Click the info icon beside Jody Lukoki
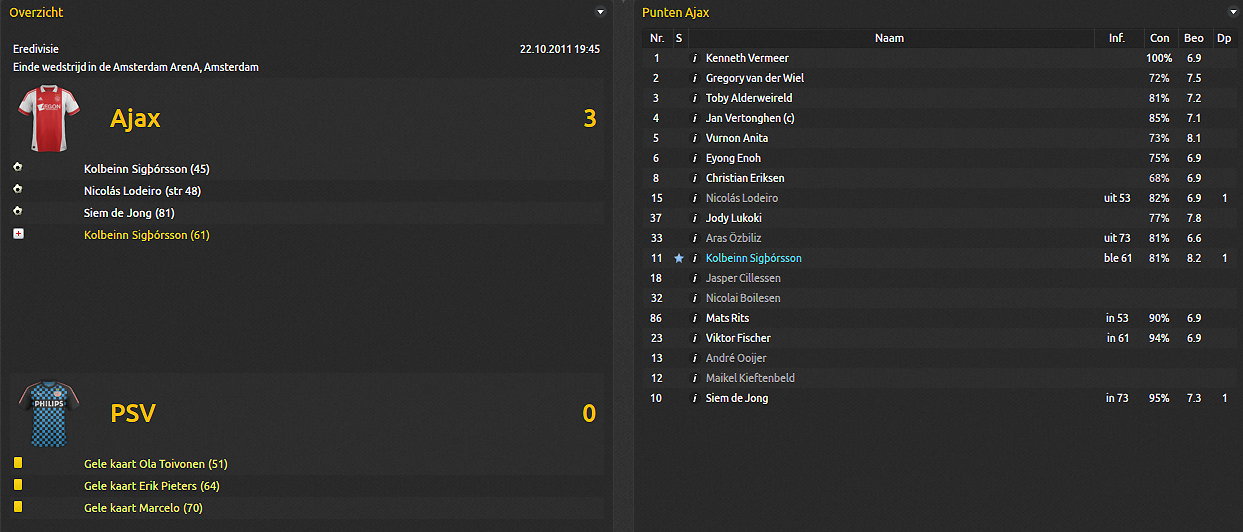 click(x=695, y=218)
